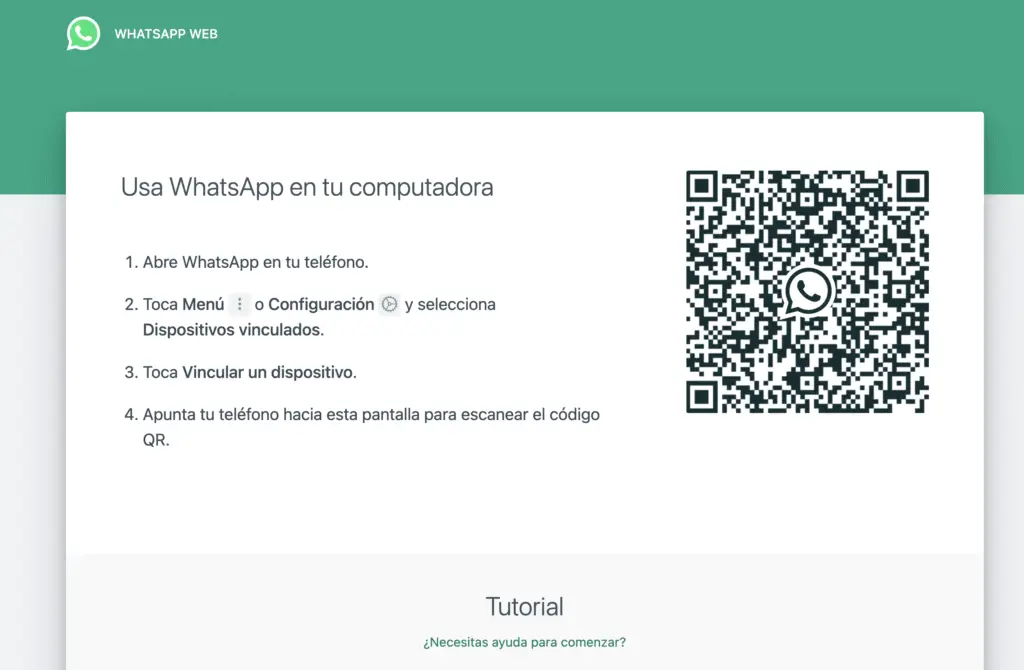Click the heading Usa WhatsApp en tu computadora
1024x670 pixels.
[x=307, y=187]
